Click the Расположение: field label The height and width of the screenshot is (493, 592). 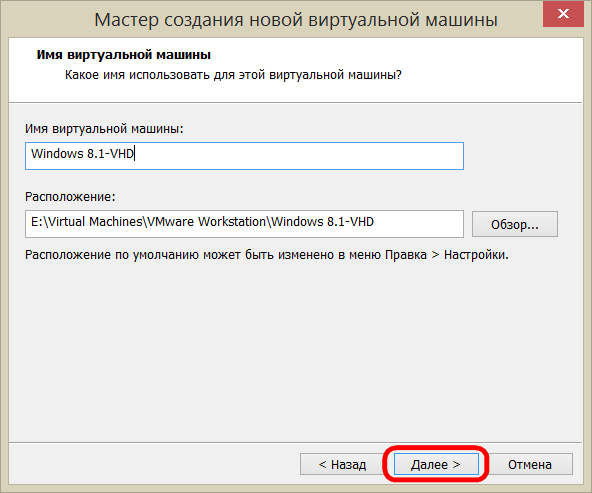click(70, 197)
